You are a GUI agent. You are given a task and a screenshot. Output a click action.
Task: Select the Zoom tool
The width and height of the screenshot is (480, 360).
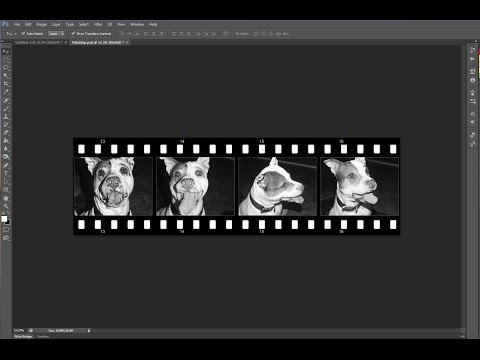pyautogui.click(x=6, y=207)
